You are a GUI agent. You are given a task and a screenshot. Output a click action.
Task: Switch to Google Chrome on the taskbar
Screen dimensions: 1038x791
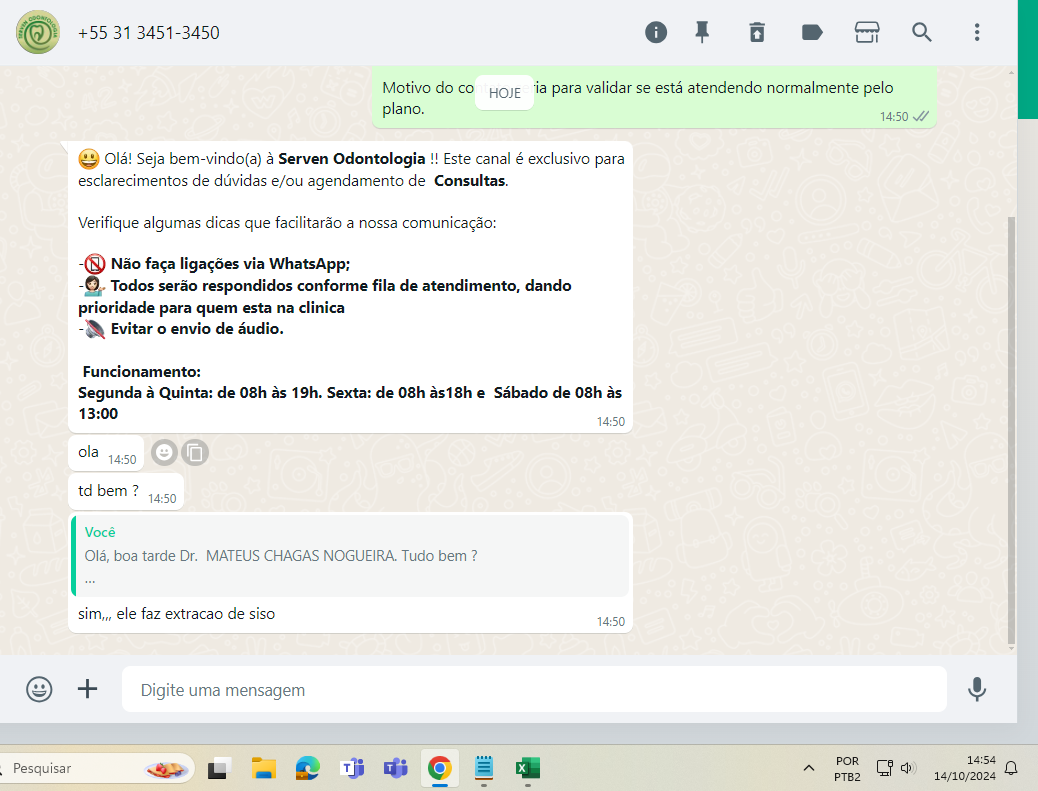(440, 768)
